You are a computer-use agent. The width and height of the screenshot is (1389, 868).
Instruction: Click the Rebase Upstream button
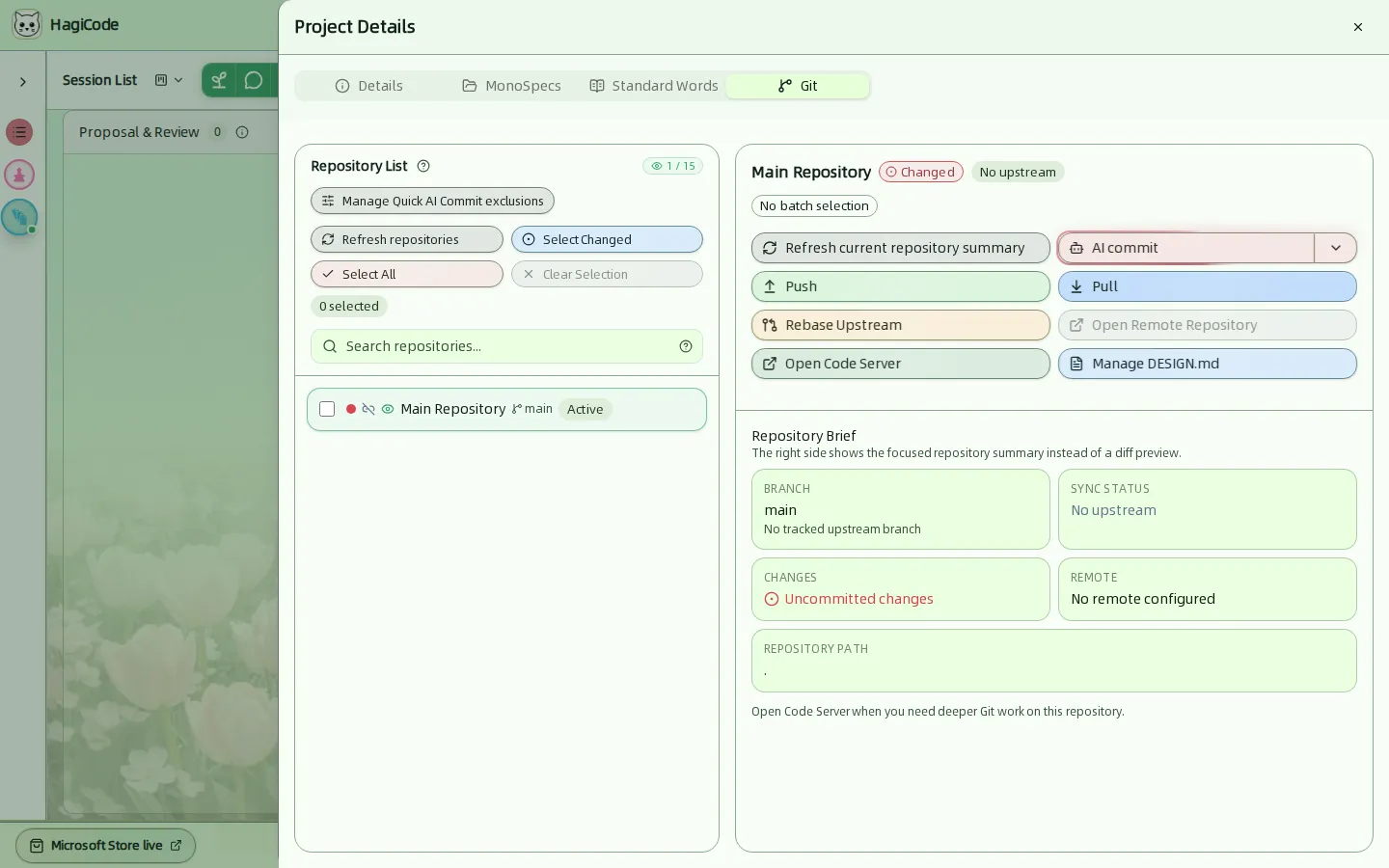point(901,325)
